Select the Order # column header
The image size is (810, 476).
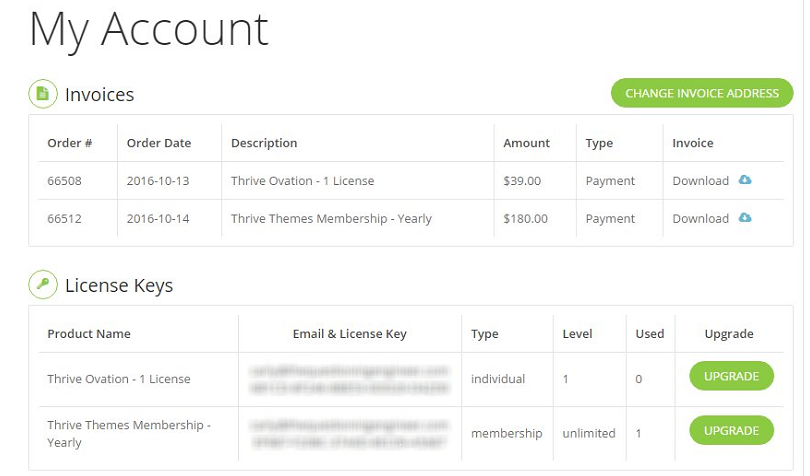[x=70, y=143]
